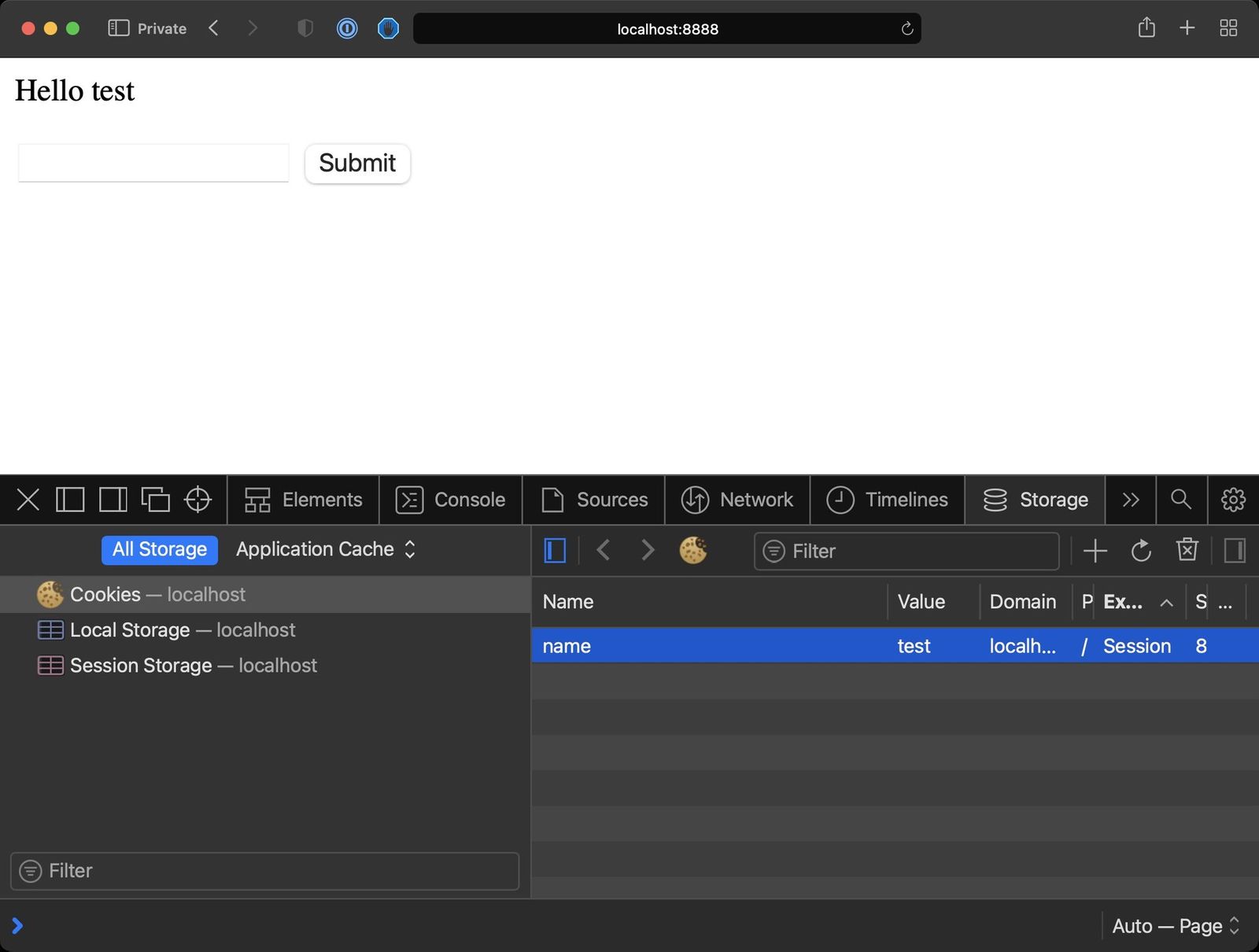Open the Auto — Page context dropdown
1259x952 pixels.
point(1175,926)
